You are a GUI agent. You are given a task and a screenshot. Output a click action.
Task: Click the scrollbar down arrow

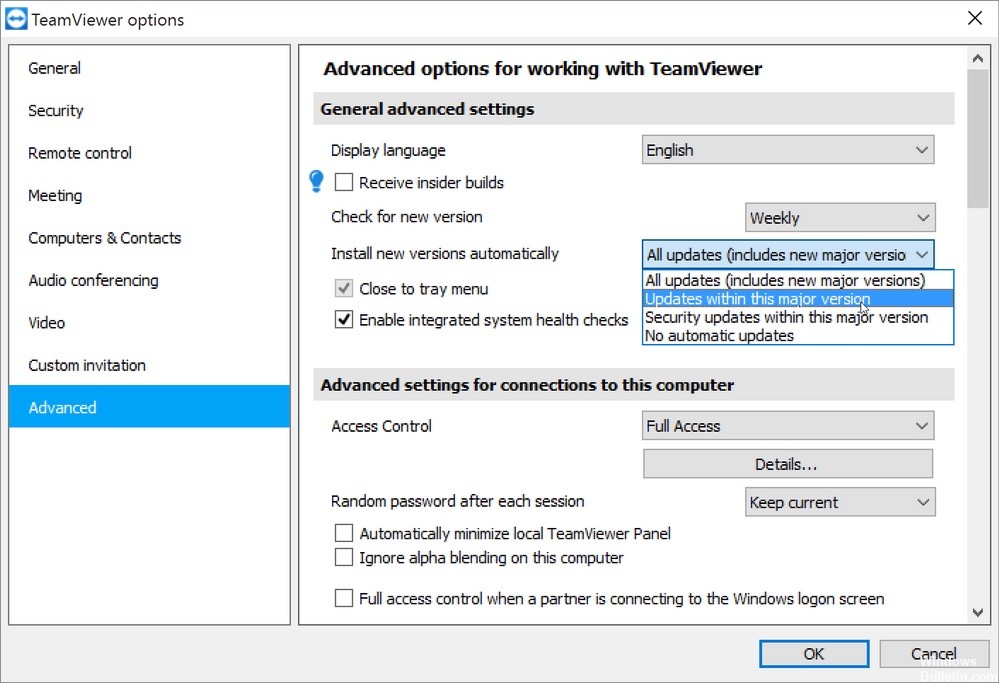(x=977, y=613)
